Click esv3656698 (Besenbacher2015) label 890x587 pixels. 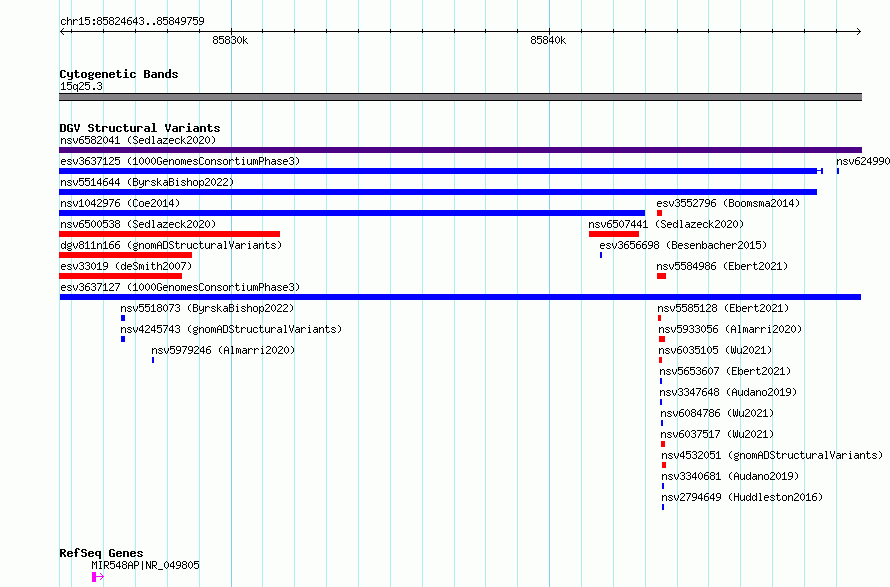coord(683,245)
